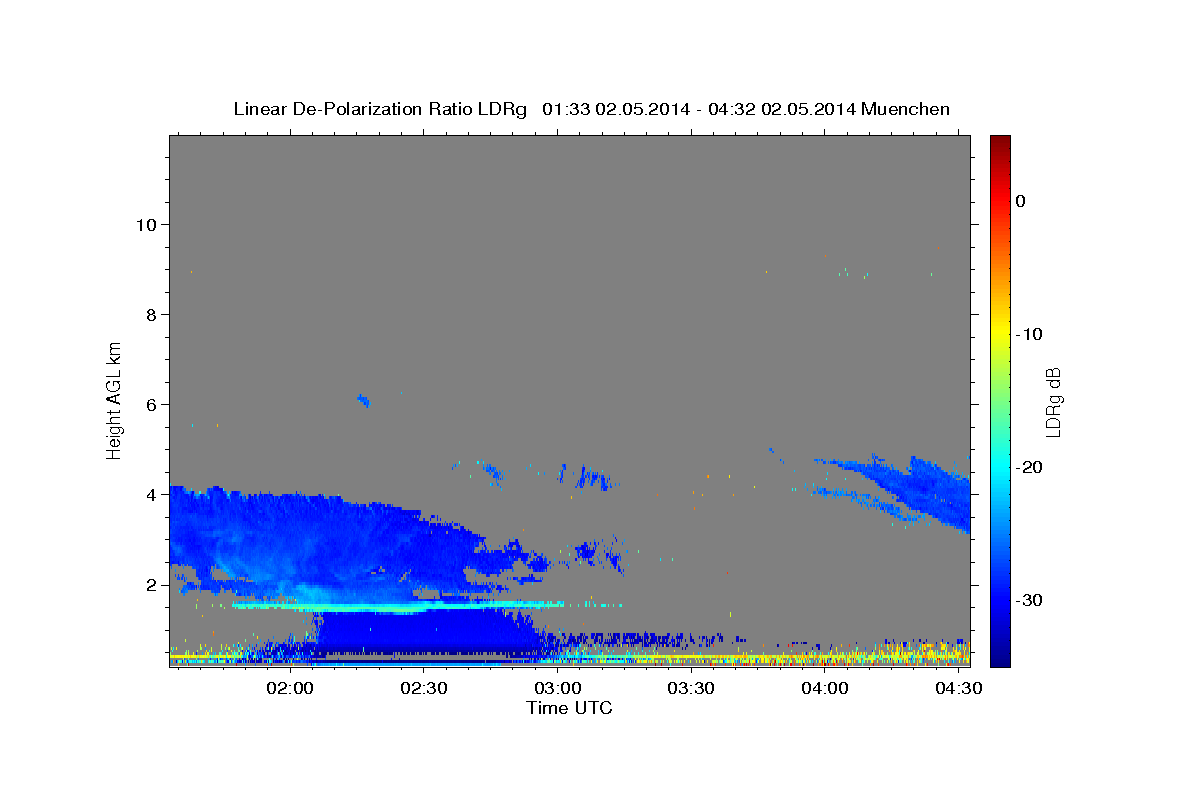Click the colorbar tick label -20
The image size is (1200, 800).
tap(1029, 467)
